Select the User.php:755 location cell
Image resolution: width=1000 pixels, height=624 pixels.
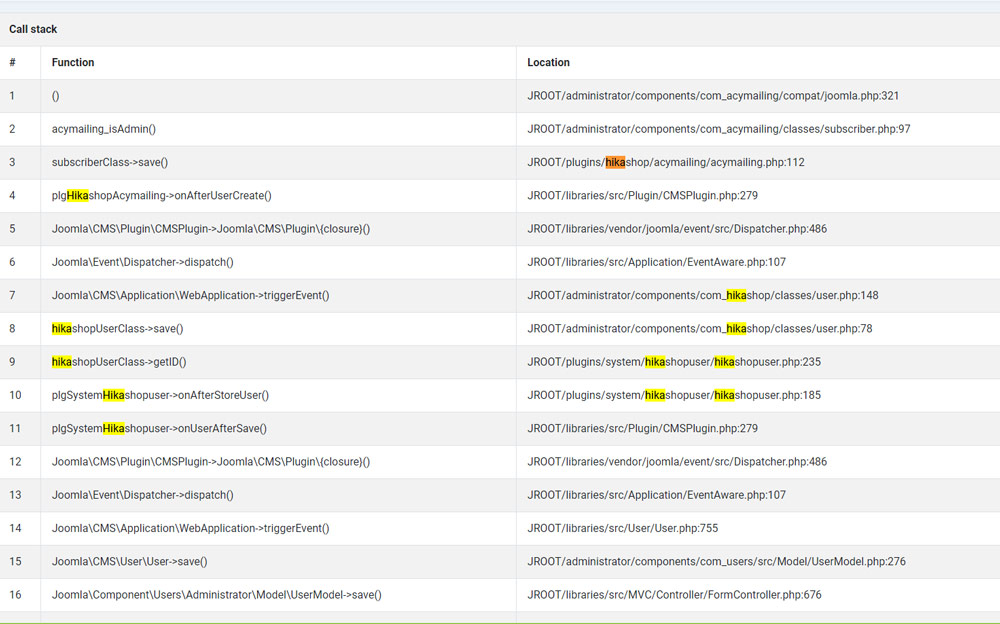[622, 528]
